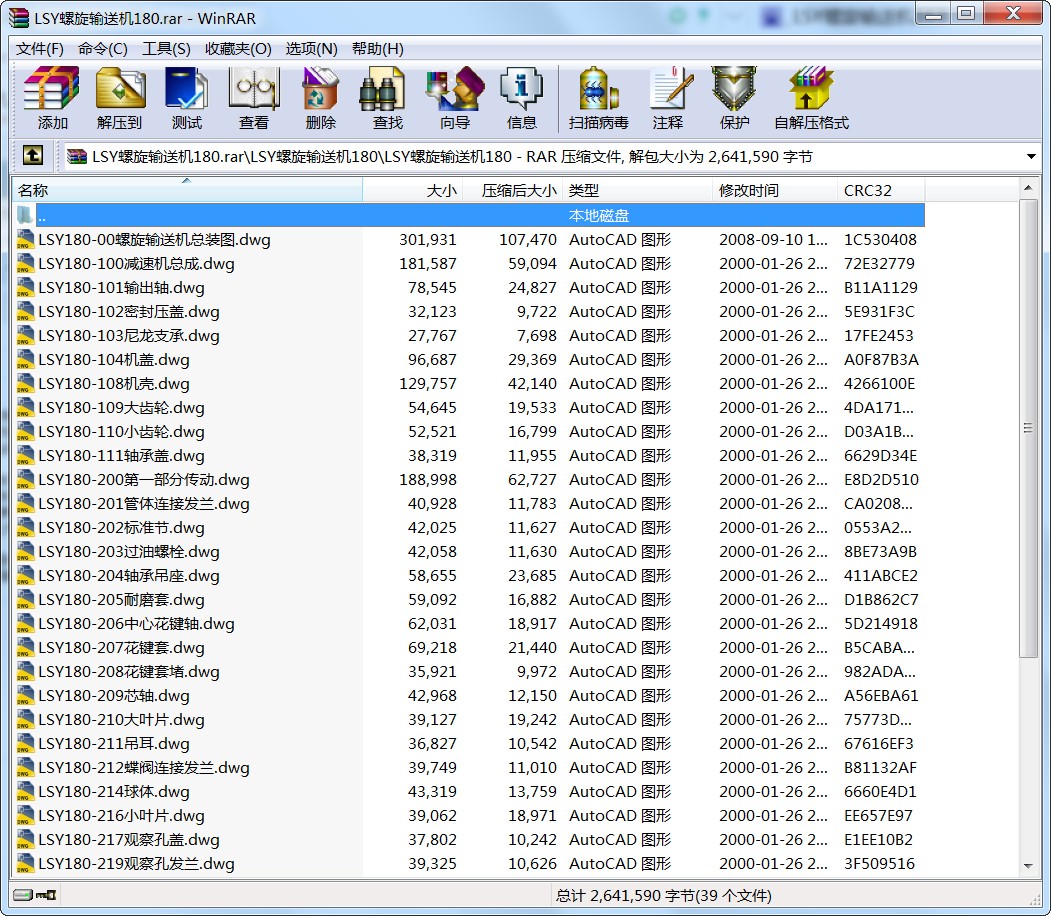Viewport: 1051px width, 916px height.
Task: Open the 收藏夹(O) menu
Action: [238, 49]
